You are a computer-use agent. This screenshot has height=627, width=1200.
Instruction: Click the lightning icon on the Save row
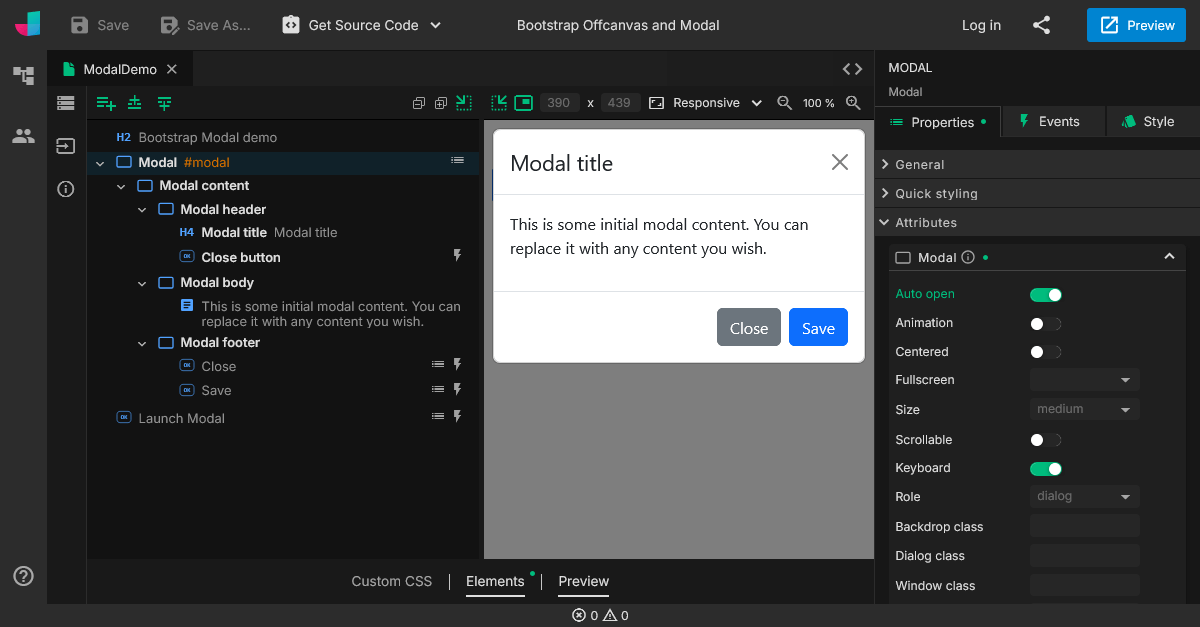click(458, 389)
